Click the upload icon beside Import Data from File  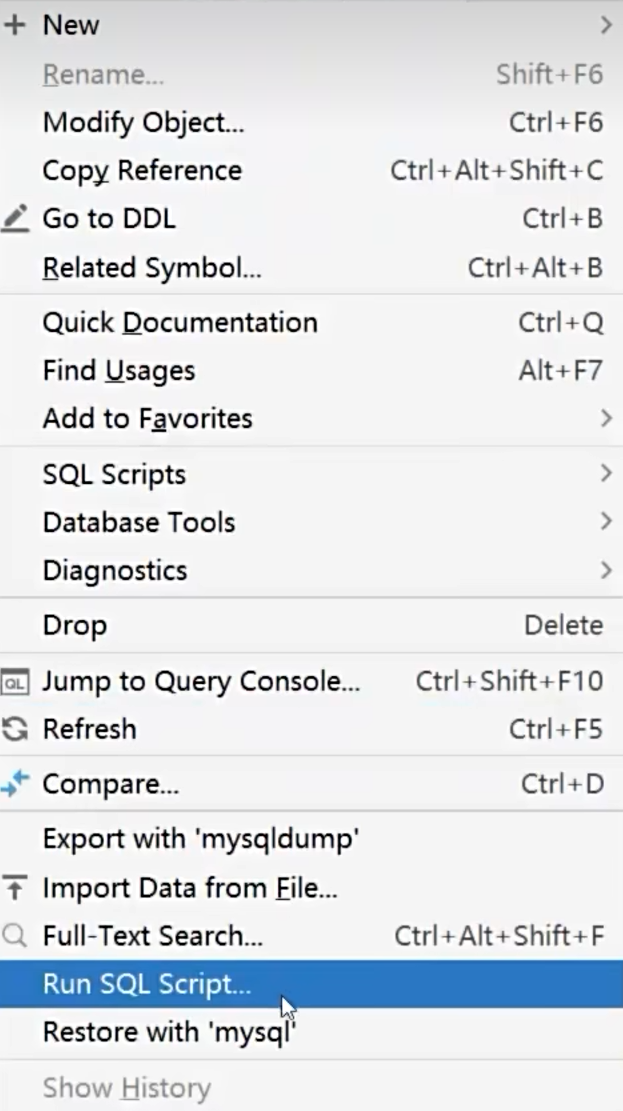pos(15,886)
